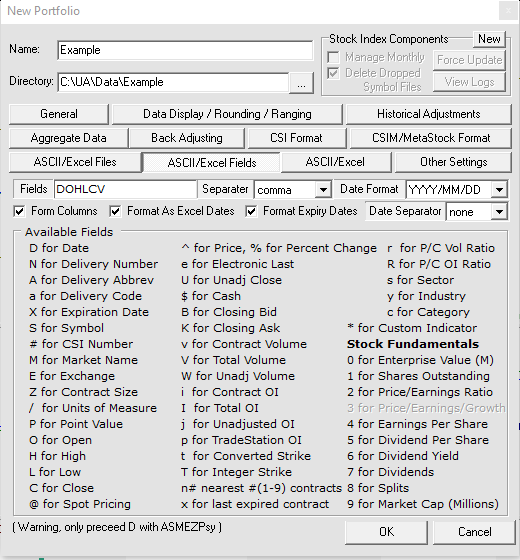The width and height of the screenshot is (520, 560).
Task: Click '2 for Price/Earnings Ratio' entry
Action: (x=420, y=392)
